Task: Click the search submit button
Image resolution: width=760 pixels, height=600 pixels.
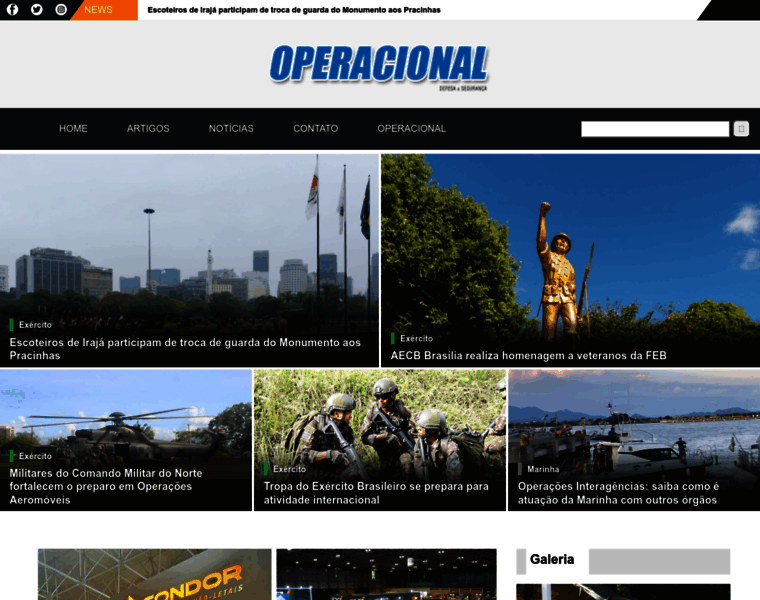Action: coord(741,129)
